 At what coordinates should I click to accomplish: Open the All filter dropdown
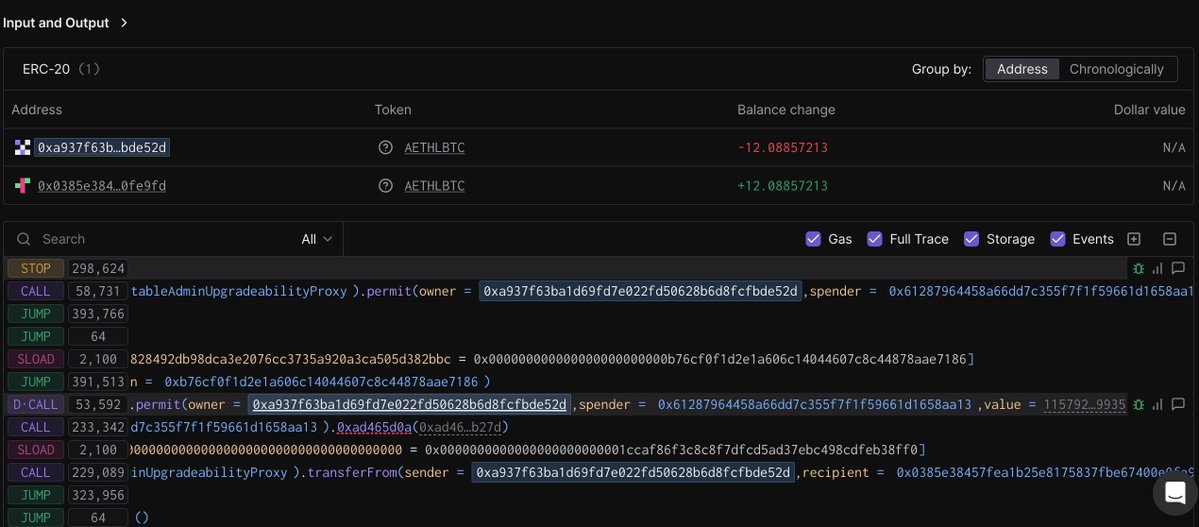pos(316,239)
